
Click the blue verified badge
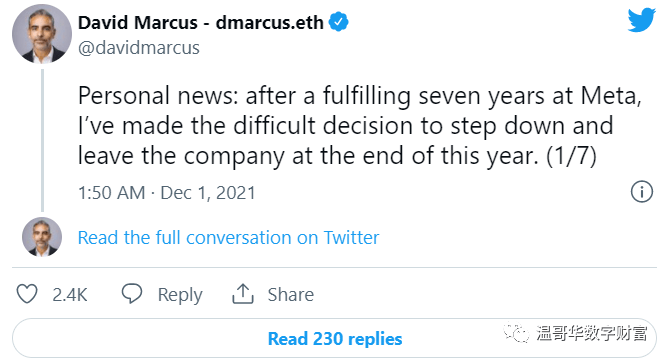click(x=339, y=22)
